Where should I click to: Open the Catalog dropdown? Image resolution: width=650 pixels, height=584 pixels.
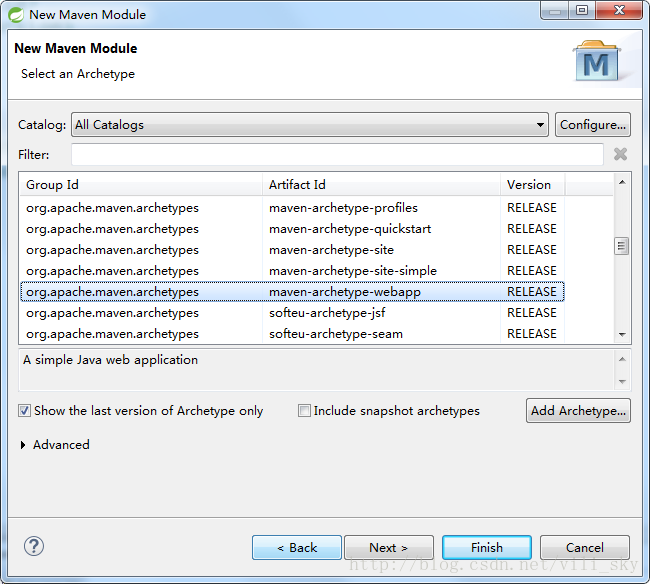[310, 125]
